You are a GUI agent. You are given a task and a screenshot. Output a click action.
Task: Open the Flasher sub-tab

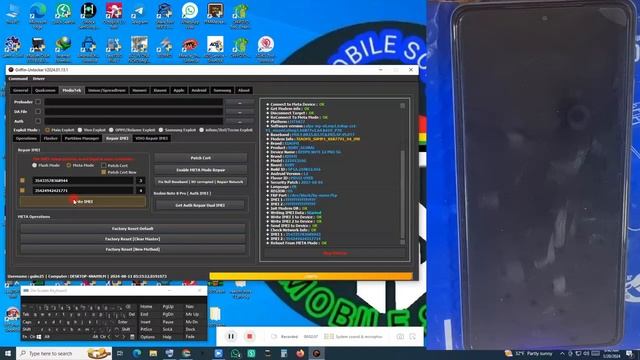click(50, 138)
